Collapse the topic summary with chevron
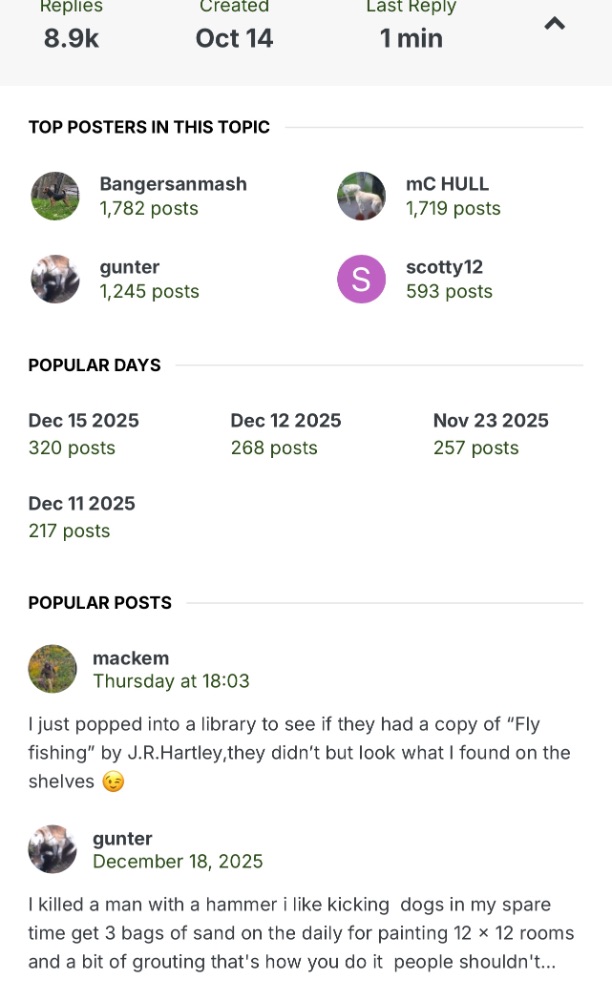 click(x=554, y=24)
